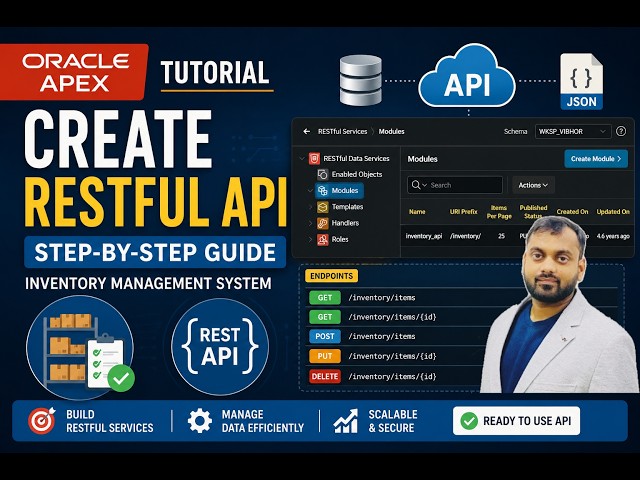Image resolution: width=640 pixels, height=480 pixels.
Task: Click the Handlers tree node icon
Action: pos(322,223)
